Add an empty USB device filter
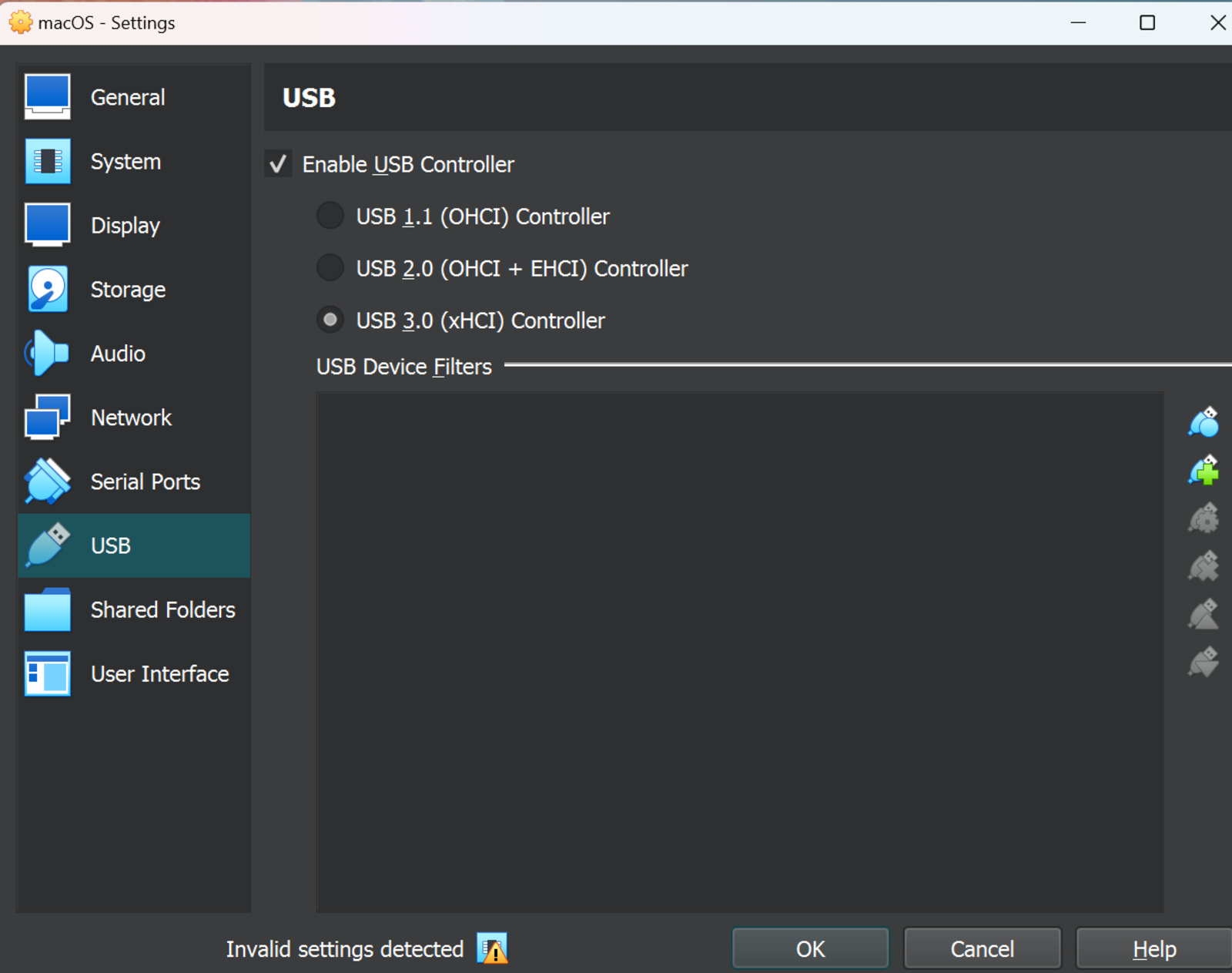Screen dimensions: 1232x973 (x=1203, y=470)
